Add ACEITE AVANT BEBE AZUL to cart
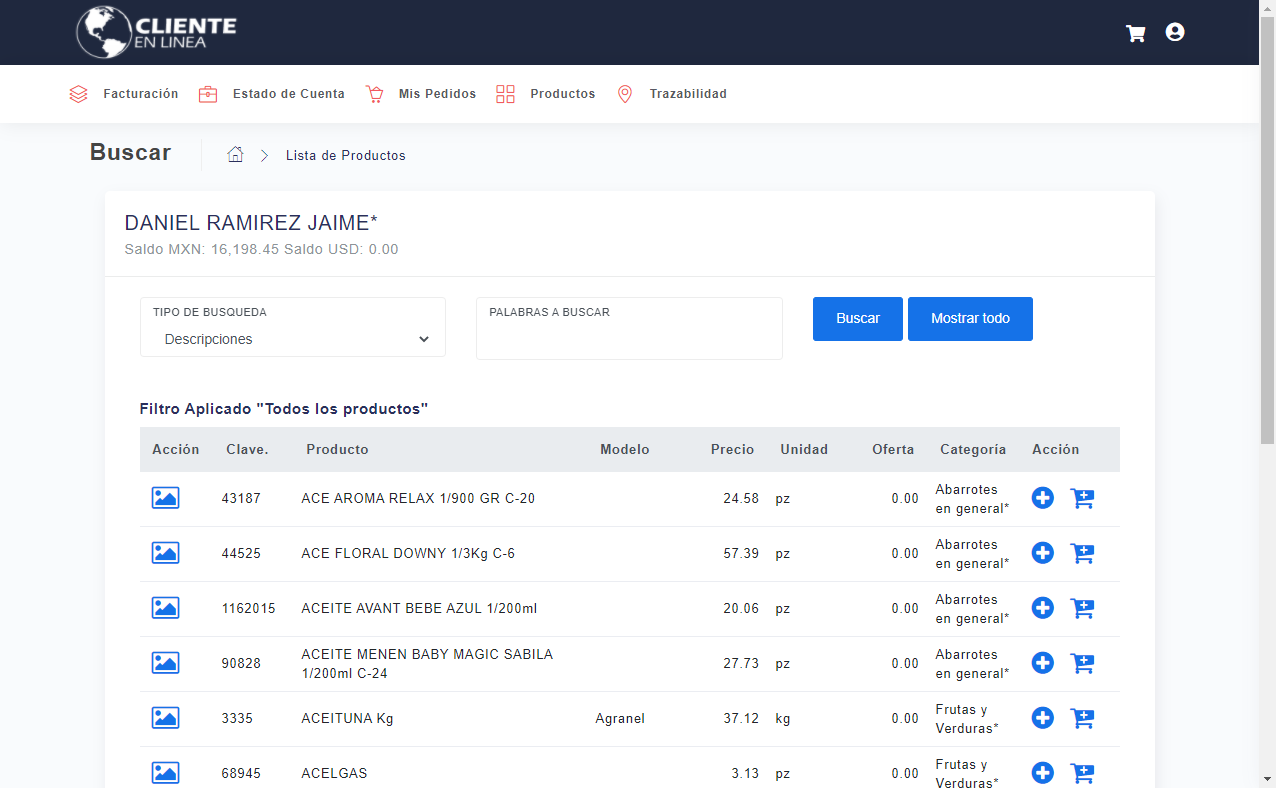Image resolution: width=1276 pixels, height=788 pixels. point(1082,608)
